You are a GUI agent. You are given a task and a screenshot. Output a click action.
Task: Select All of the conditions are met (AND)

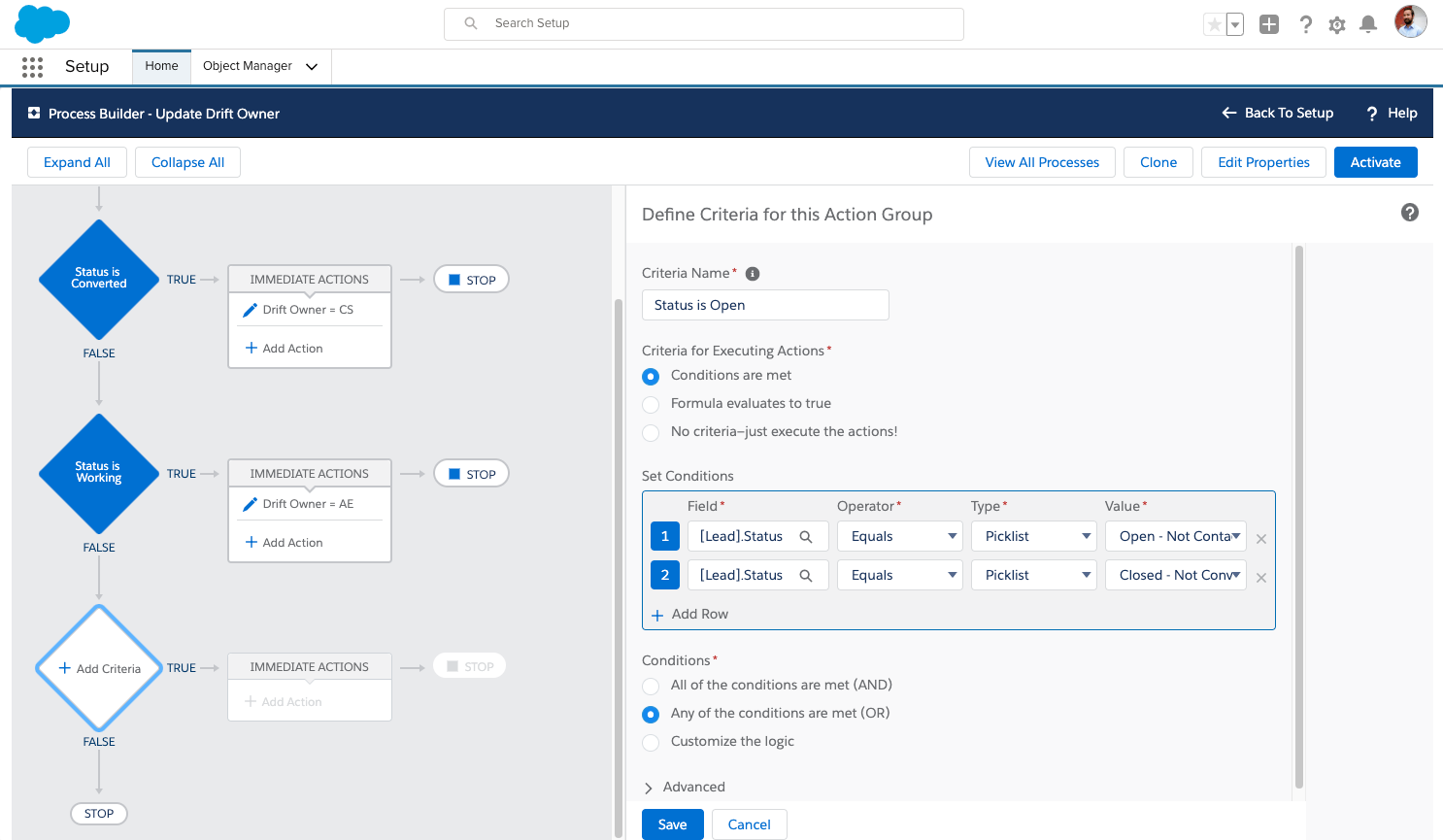coord(651,686)
